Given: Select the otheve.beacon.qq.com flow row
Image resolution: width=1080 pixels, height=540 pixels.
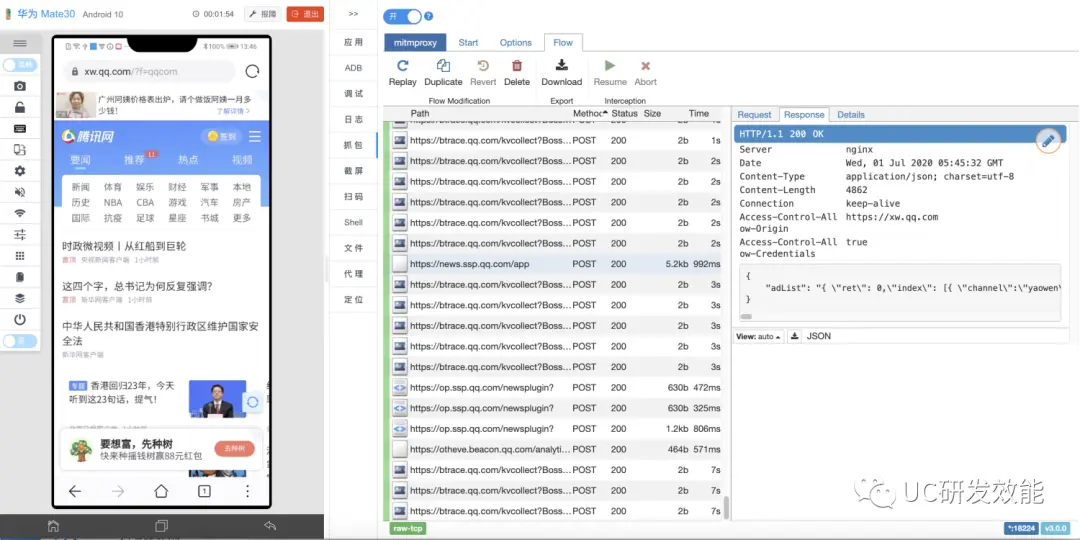Looking at the screenshot, I should (556, 449).
